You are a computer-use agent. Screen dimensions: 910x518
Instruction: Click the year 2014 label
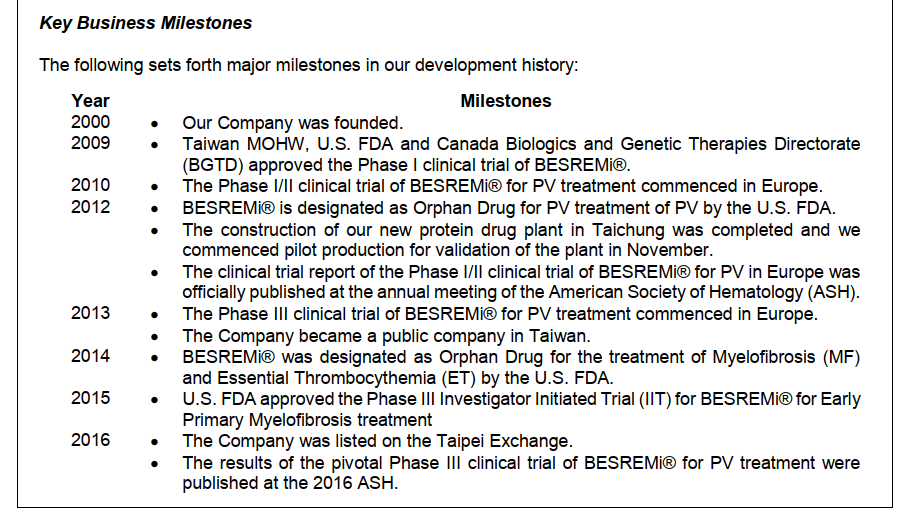click(x=90, y=355)
